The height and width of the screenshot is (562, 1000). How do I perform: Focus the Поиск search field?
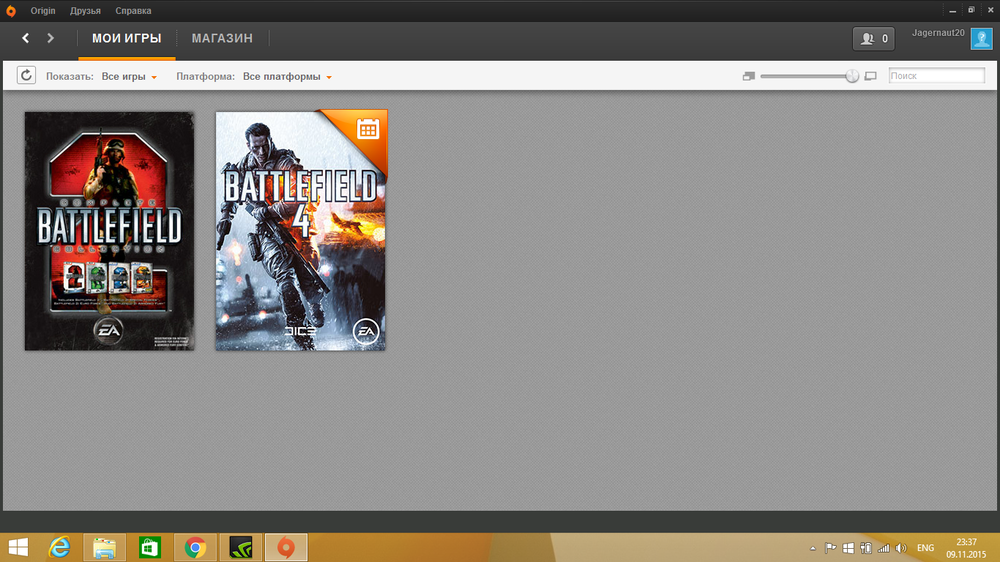(936, 76)
